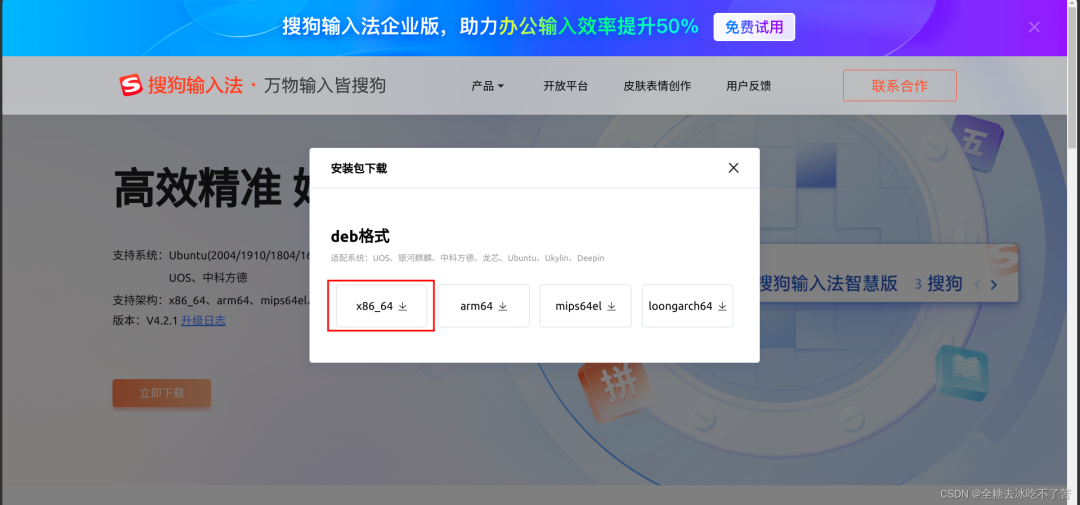The height and width of the screenshot is (505, 1080).
Task: Open the 用户反馈 page
Action: 748,86
